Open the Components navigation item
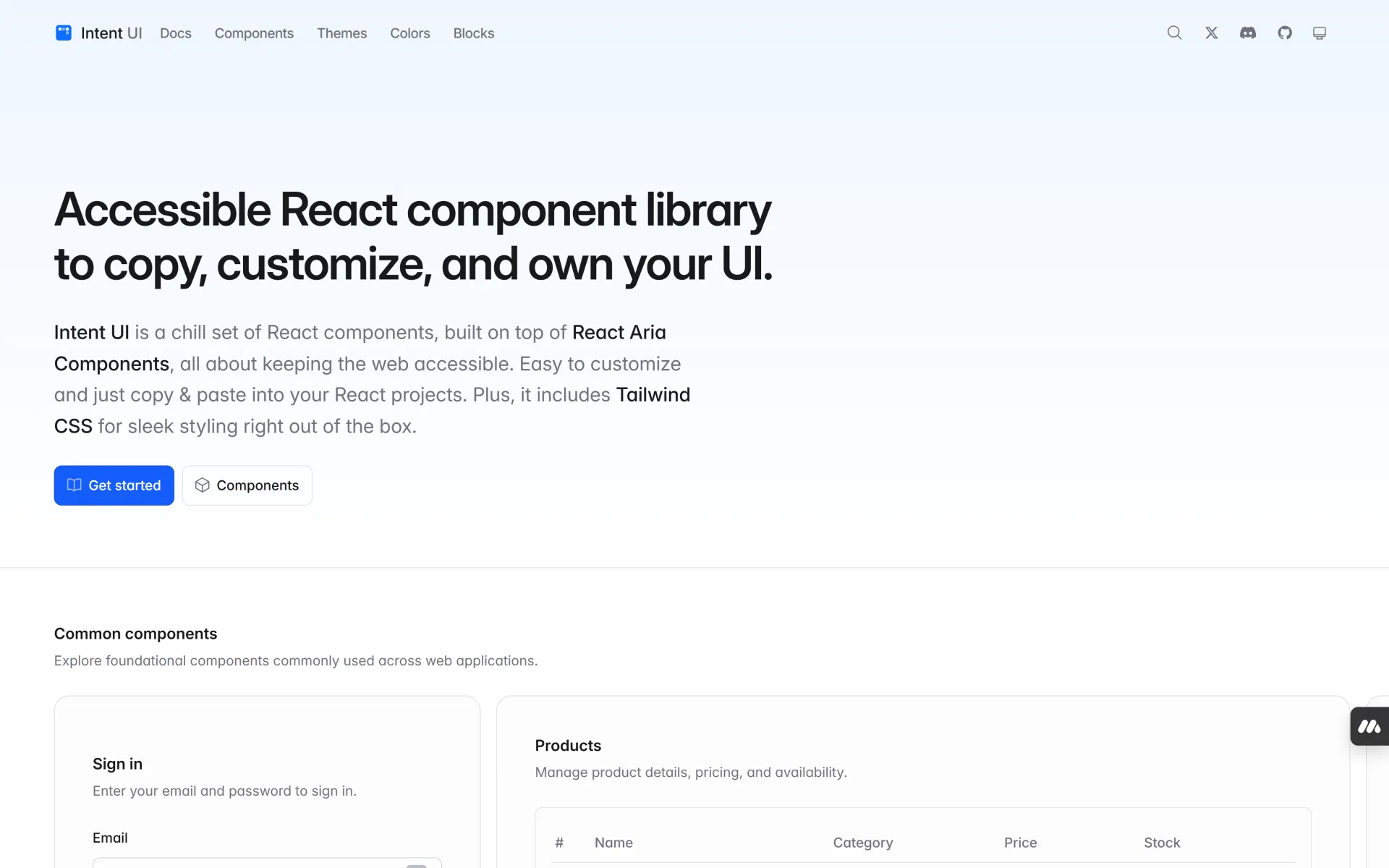 [x=254, y=33]
